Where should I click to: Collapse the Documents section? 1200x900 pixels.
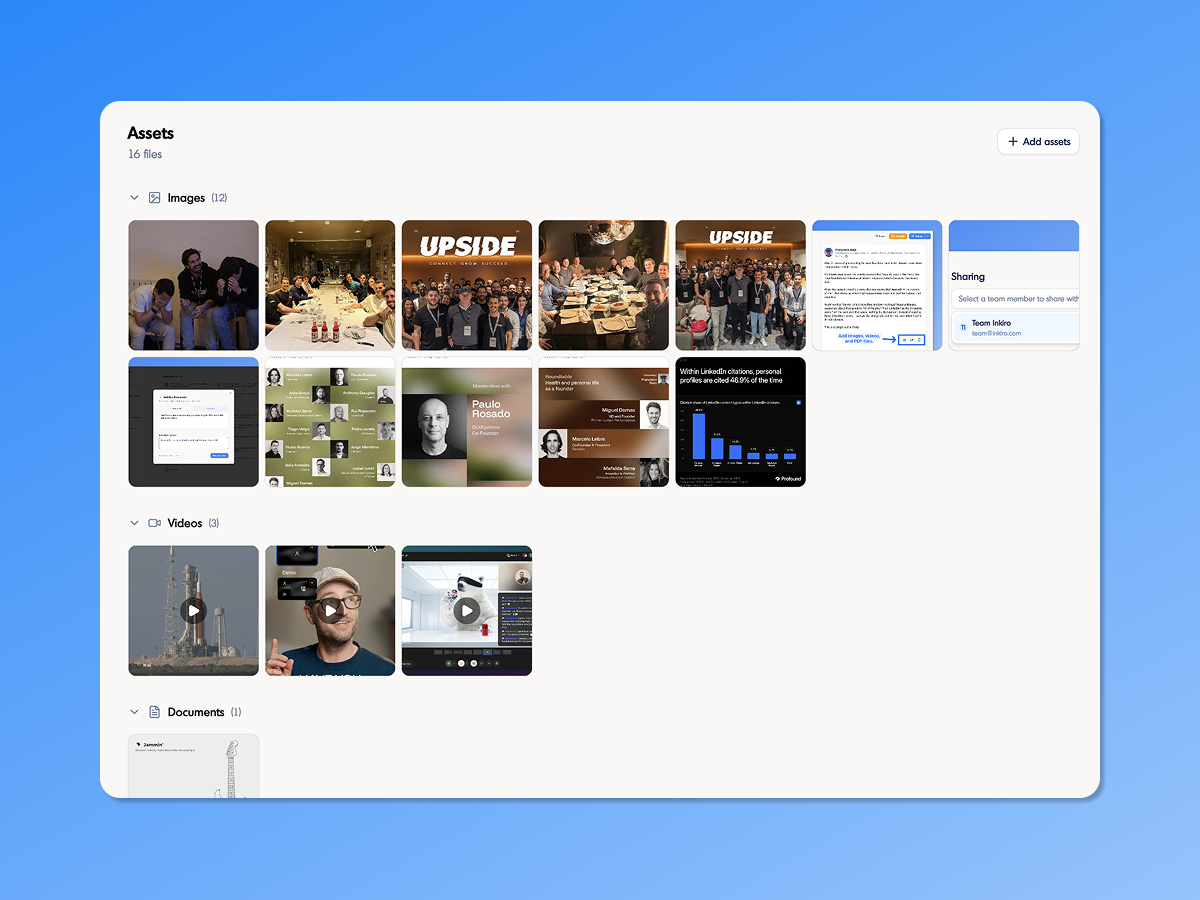(134, 711)
